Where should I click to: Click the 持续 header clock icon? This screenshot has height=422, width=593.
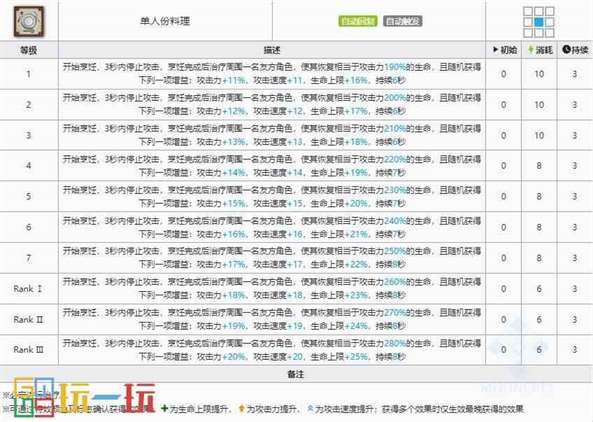click(566, 50)
